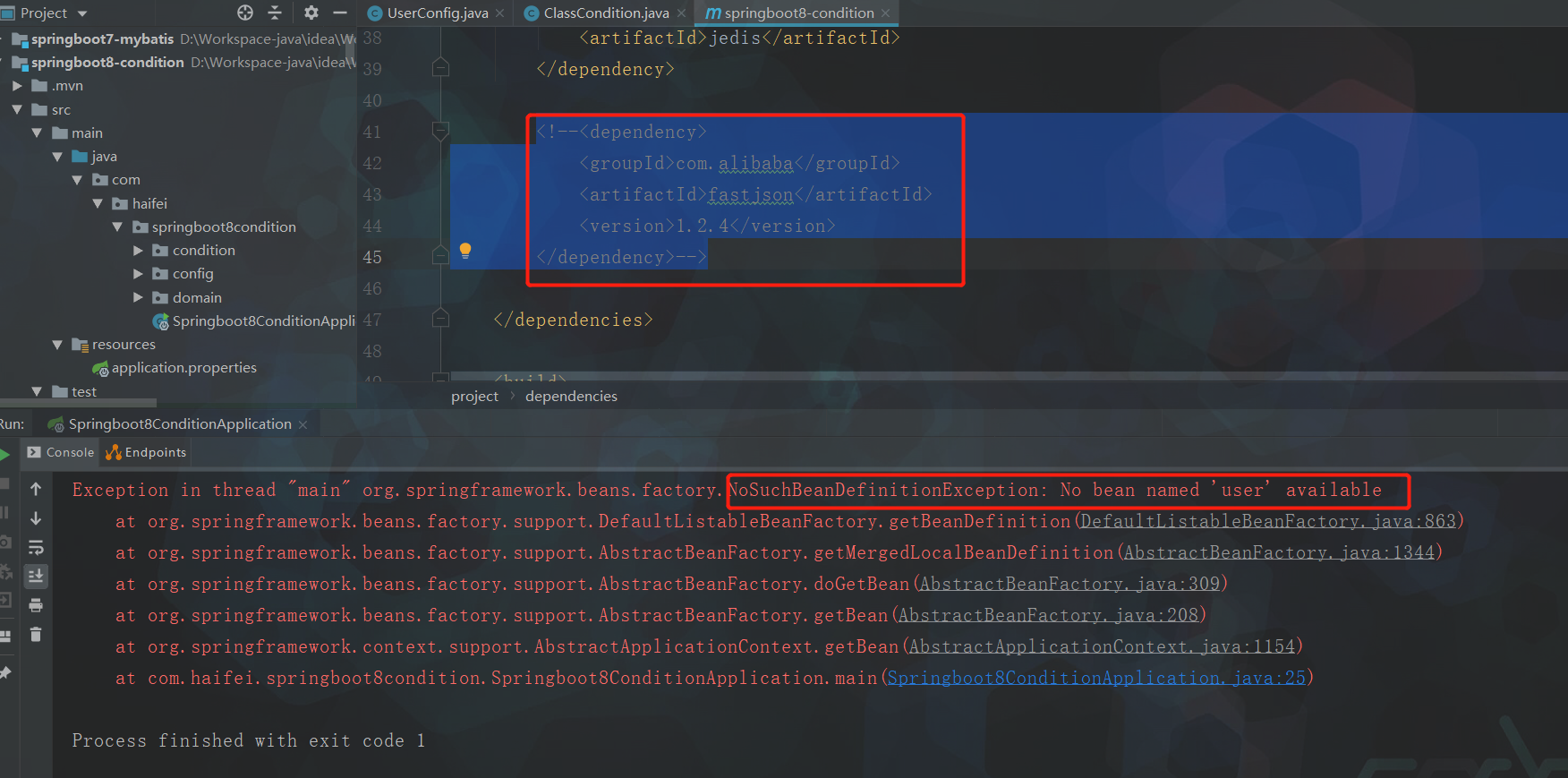This screenshot has width=1568, height=778.
Task: Toggle code folding at line 41
Action: tap(440, 132)
